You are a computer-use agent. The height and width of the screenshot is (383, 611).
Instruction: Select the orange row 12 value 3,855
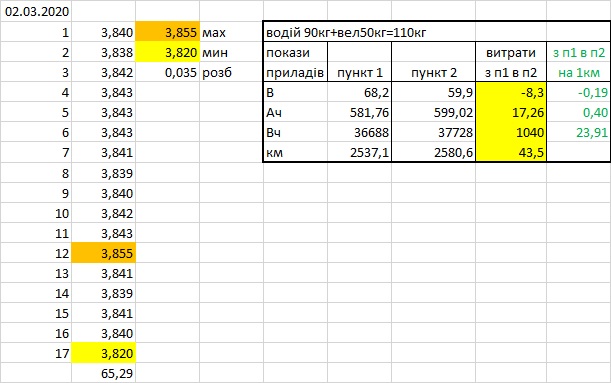click(104, 253)
